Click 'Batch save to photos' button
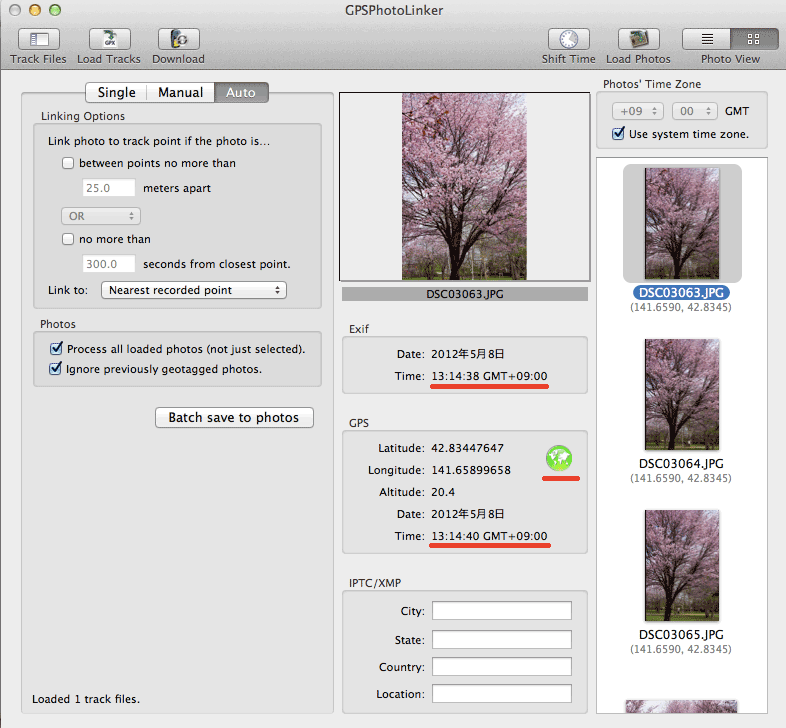Viewport: 786px width, 728px height. click(234, 417)
